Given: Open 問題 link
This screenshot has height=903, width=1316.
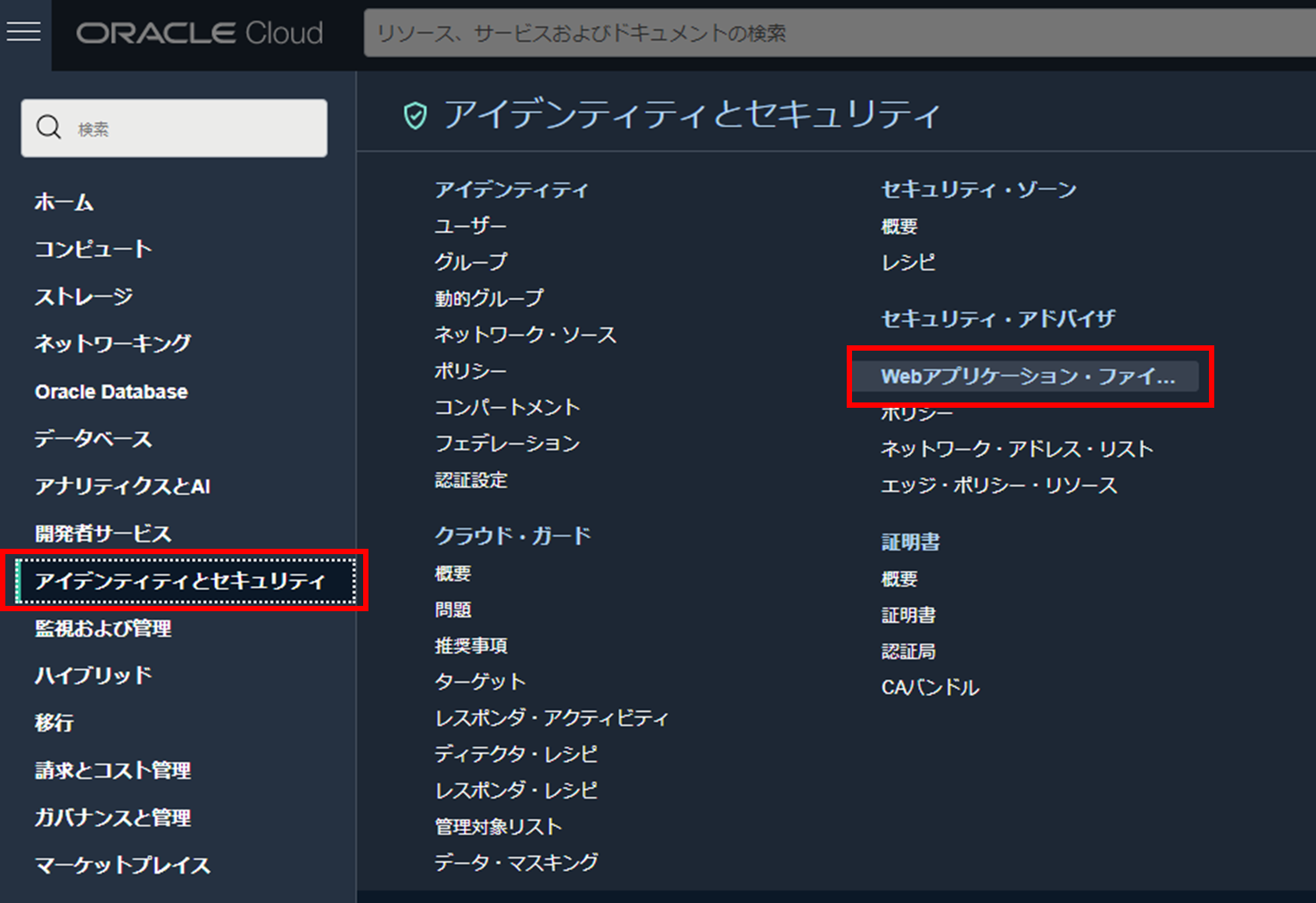Looking at the screenshot, I should (x=453, y=609).
